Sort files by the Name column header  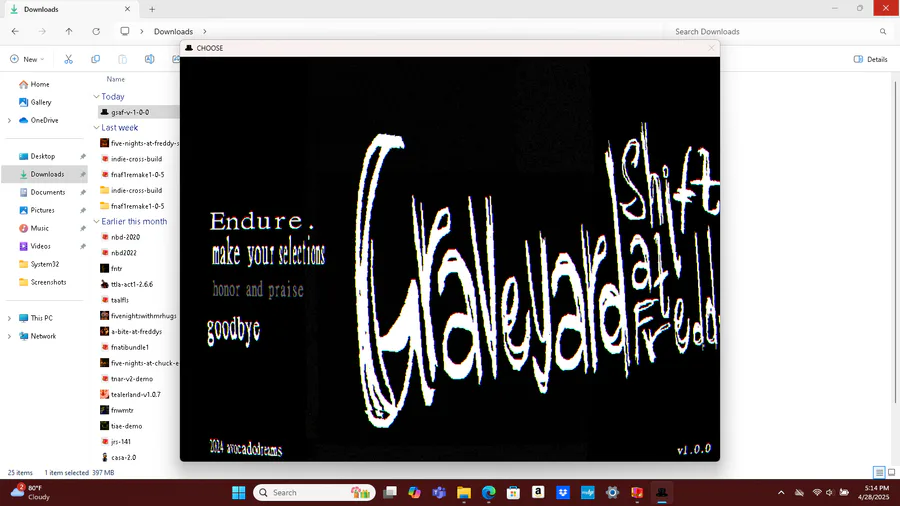click(115, 79)
